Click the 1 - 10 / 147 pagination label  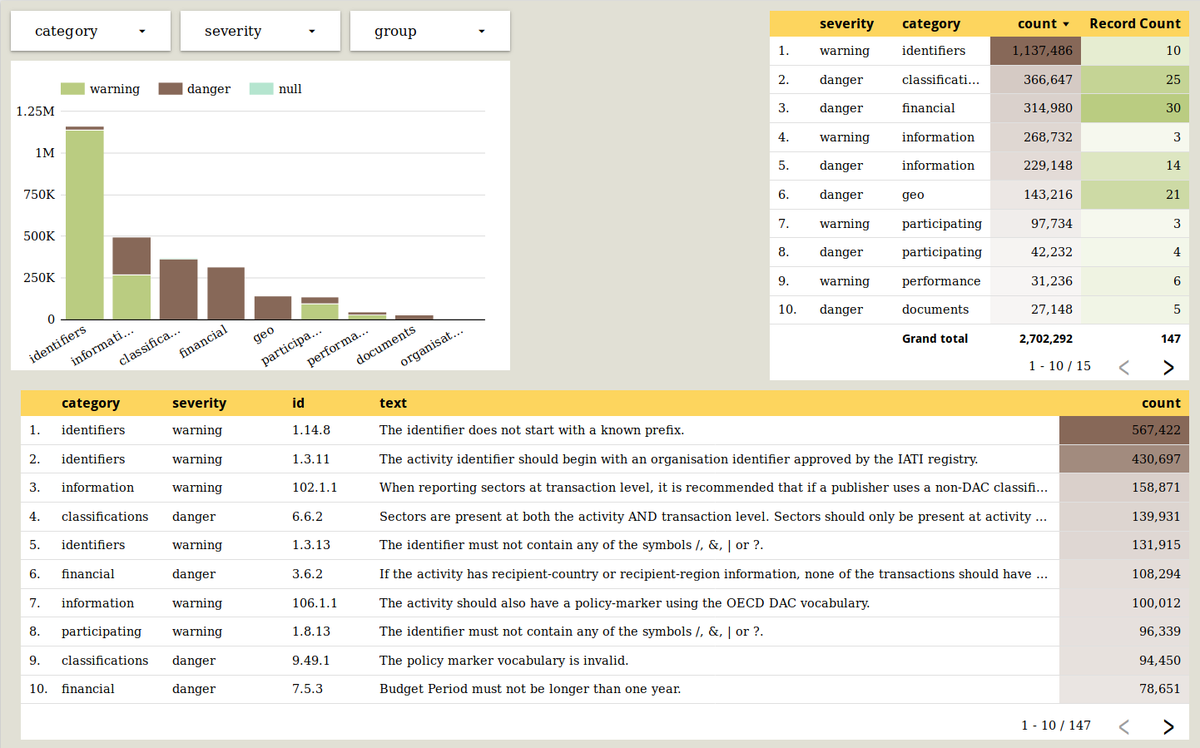coord(1056,726)
